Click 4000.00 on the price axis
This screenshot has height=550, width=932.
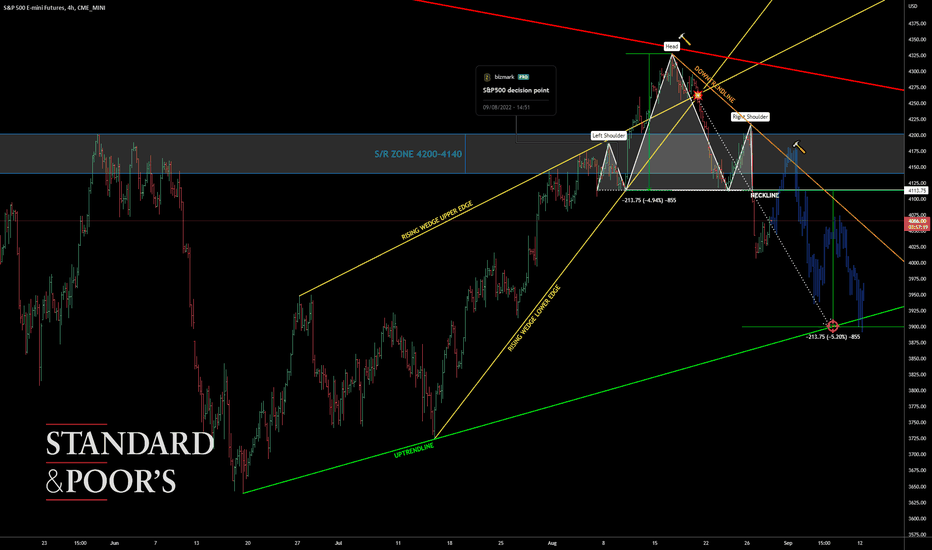(917, 263)
